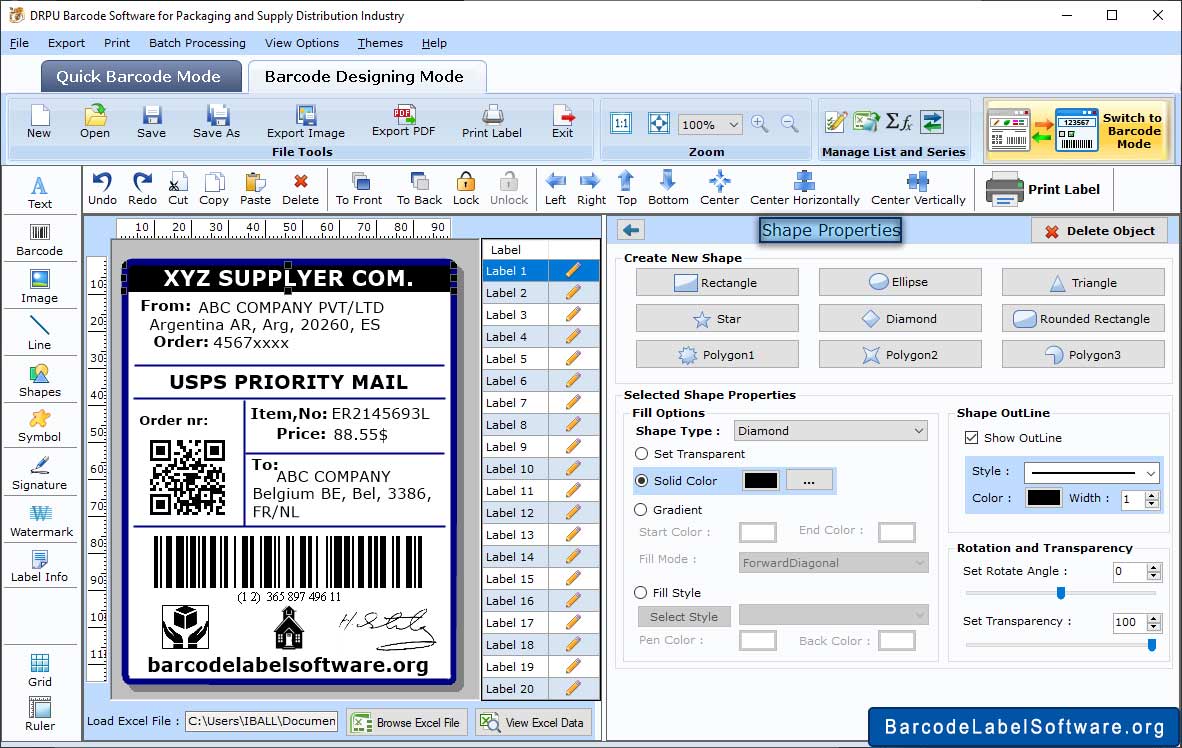The height and width of the screenshot is (748, 1182).
Task: Edit Label 10 with its pencil icon
Action: coord(573,468)
